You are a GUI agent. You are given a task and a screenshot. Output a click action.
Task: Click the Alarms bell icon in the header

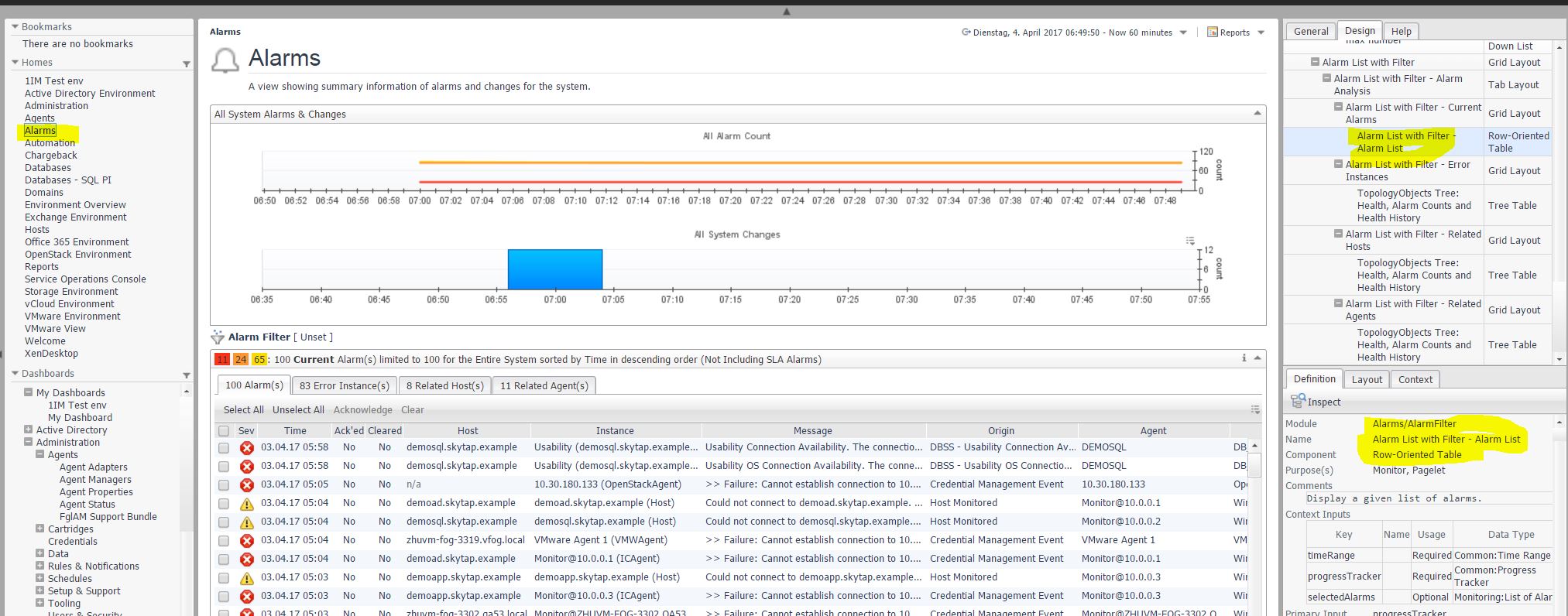click(225, 60)
